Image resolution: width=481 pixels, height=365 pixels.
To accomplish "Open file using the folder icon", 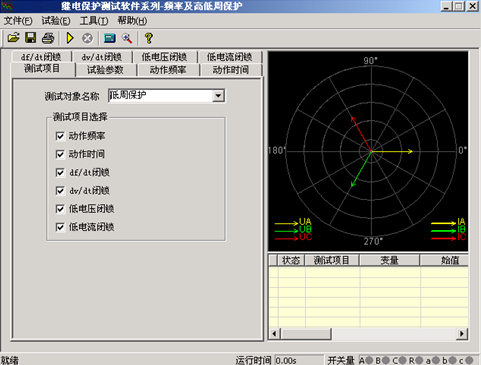I will click(x=13, y=38).
